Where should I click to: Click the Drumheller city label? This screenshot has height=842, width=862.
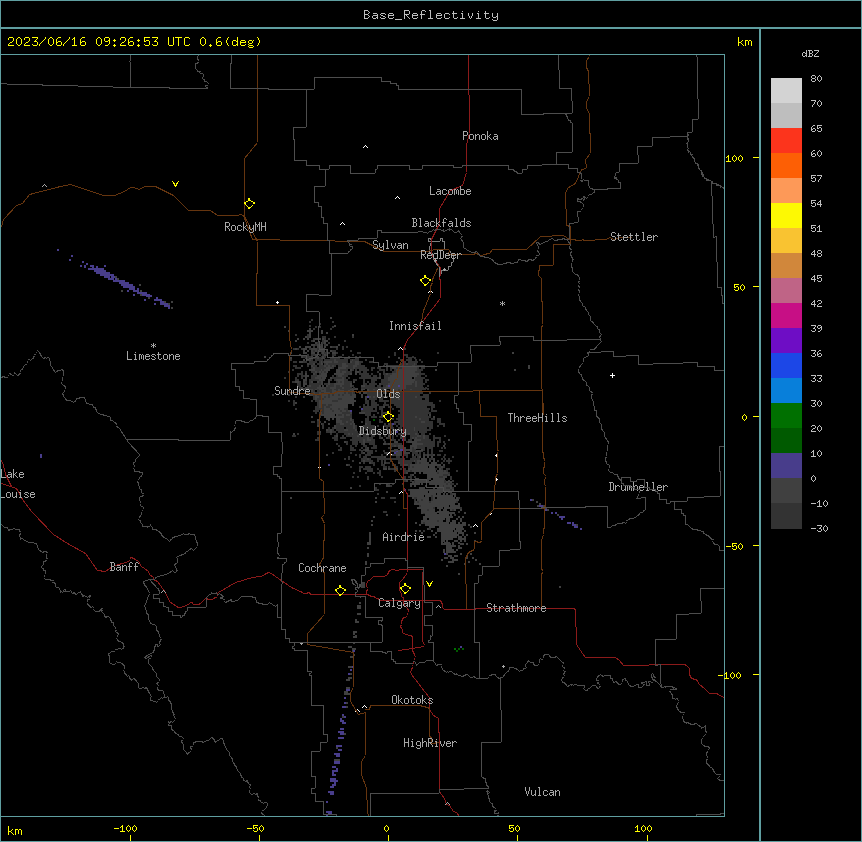coord(638,487)
